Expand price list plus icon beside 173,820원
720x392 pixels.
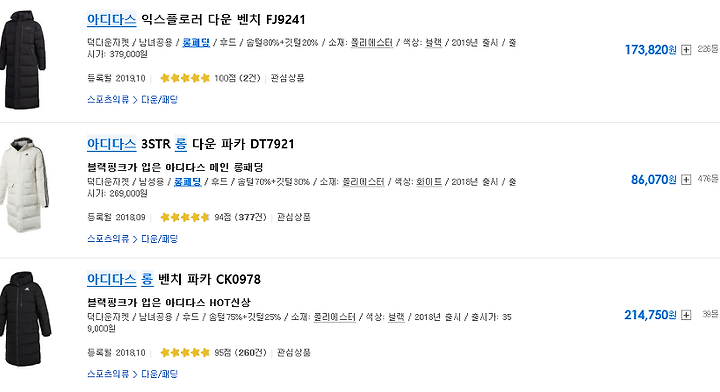click(686, 50)
